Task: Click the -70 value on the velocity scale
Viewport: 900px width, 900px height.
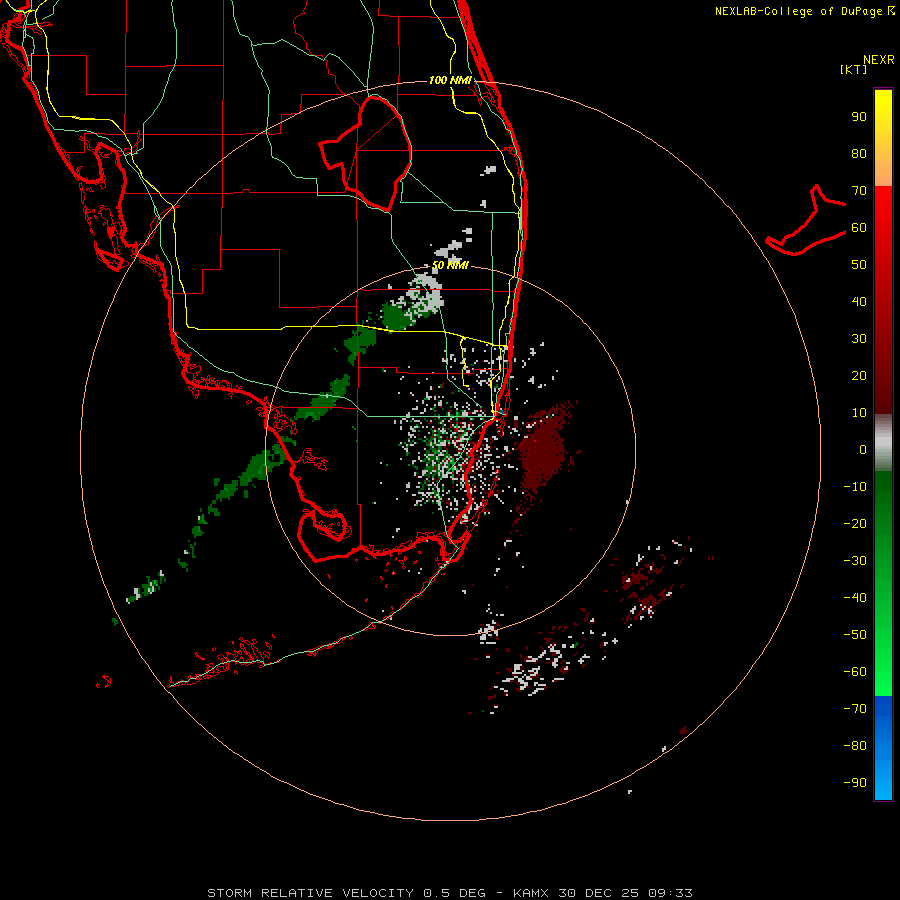Action: 855,708
